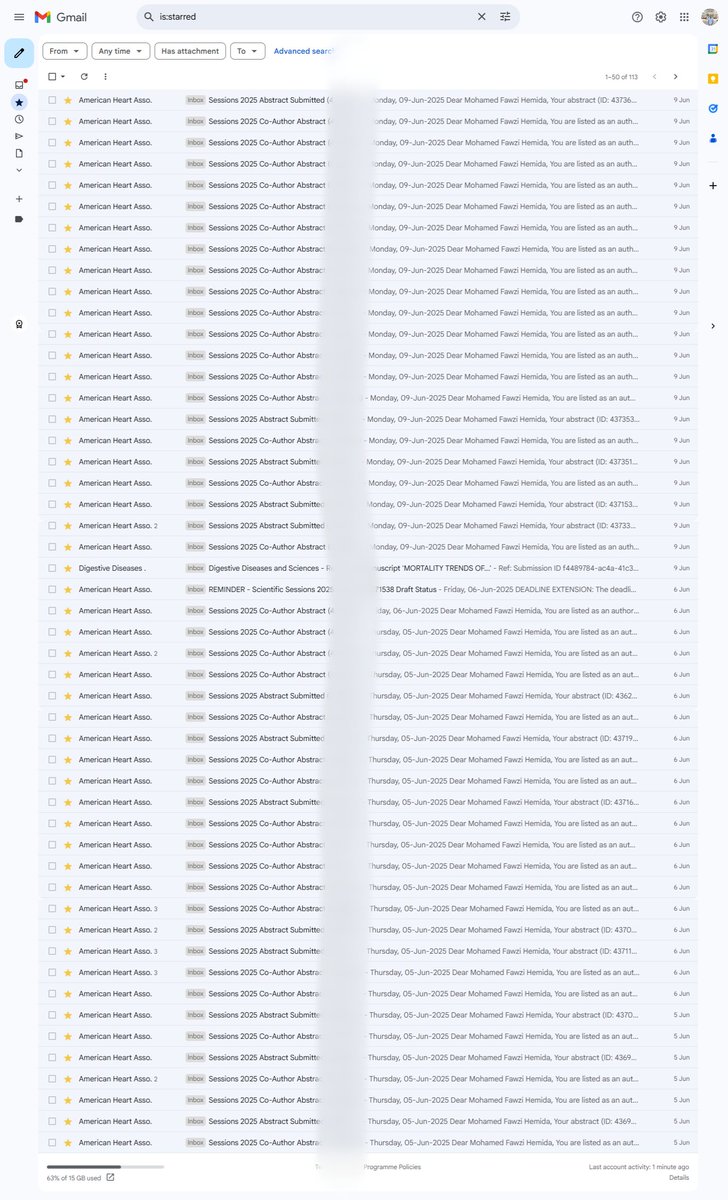The width and height of the screenshot is (728, 1200).
Task: Open email with abstract ID 4362
Action: click(368, 696)
